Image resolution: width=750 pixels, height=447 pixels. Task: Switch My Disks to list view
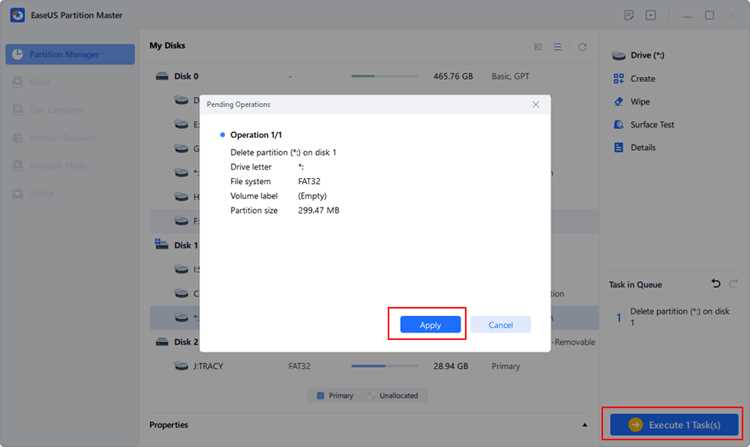[558, 46]
